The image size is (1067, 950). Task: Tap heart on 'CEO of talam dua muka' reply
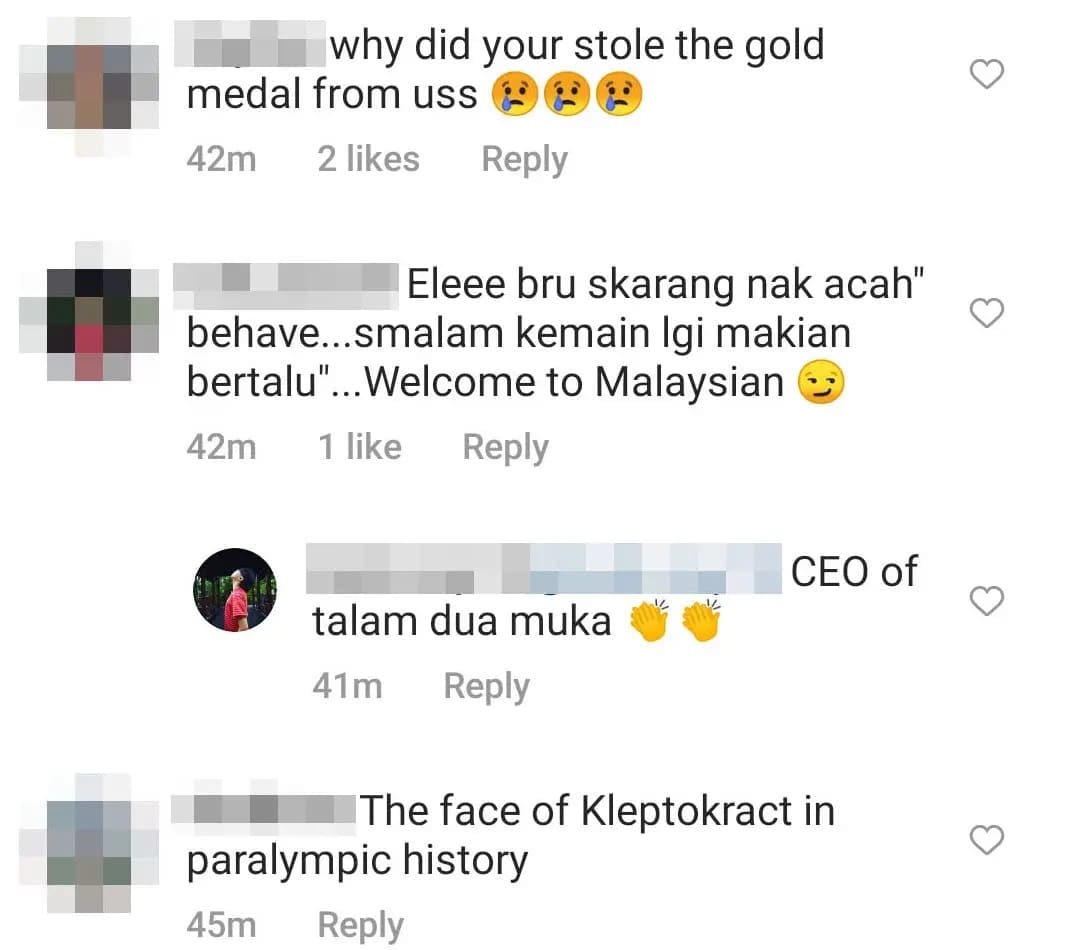pos(987,601)
